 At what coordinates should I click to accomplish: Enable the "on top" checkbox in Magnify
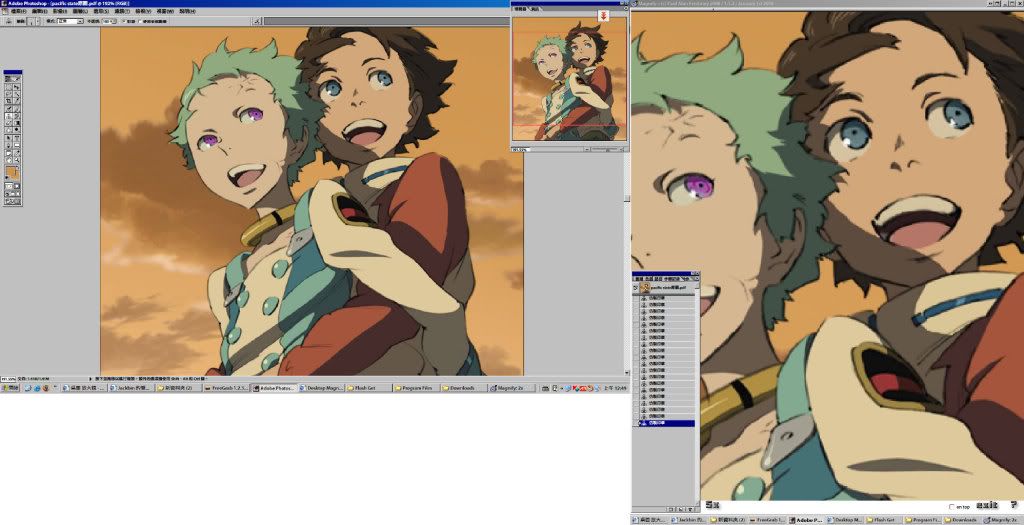click(x=951, y=507)
